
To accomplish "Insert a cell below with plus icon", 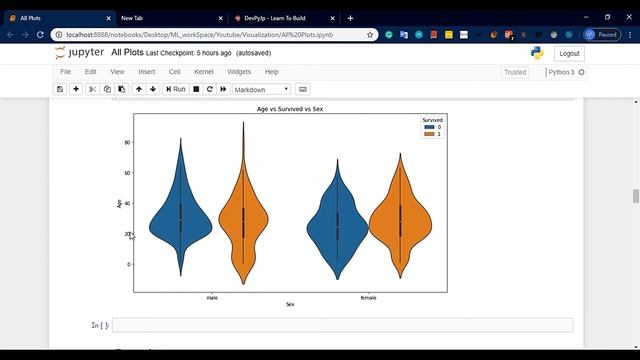I will 76,89.
